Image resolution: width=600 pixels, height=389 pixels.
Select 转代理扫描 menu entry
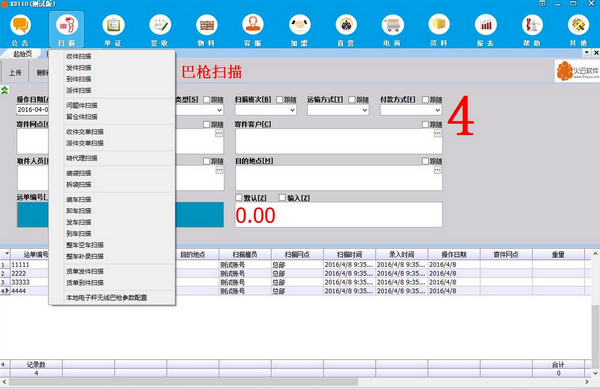[82, 158]
